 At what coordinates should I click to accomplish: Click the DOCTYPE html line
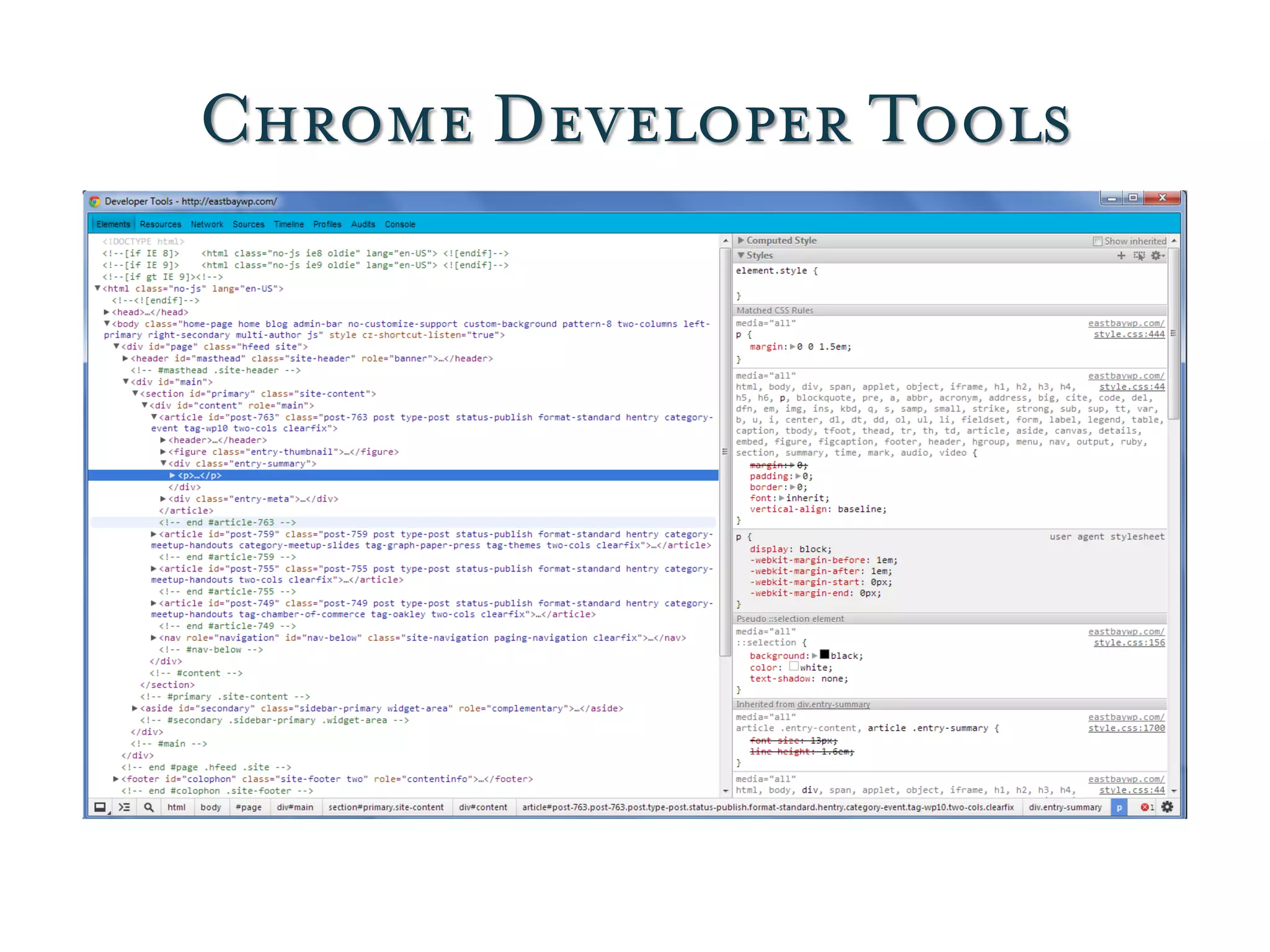pos(143,241)
